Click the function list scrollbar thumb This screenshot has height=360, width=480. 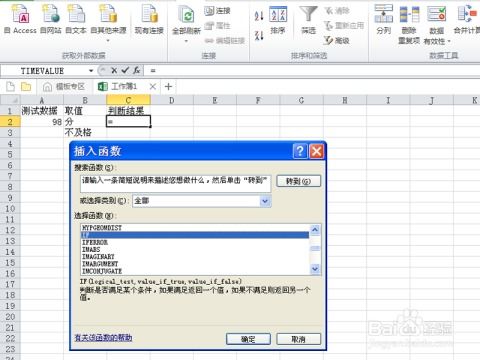(x=315, y=248)
